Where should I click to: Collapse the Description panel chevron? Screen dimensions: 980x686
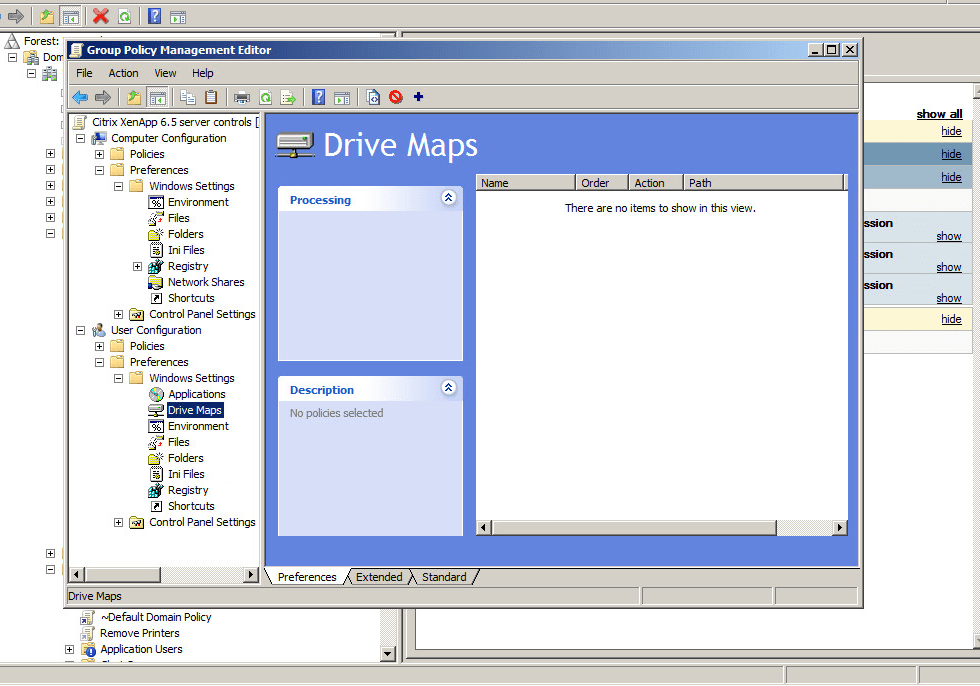(x=450, y=388)
